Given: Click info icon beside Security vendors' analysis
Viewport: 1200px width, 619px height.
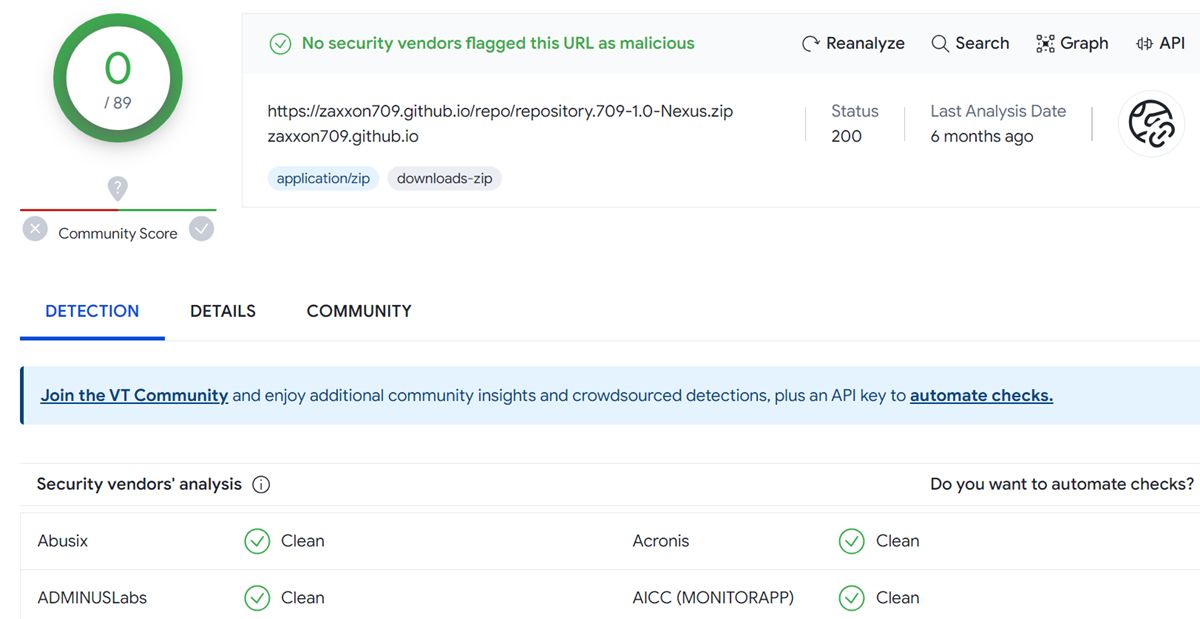Looking at the screenshot, I should click(x=261, y=485).
